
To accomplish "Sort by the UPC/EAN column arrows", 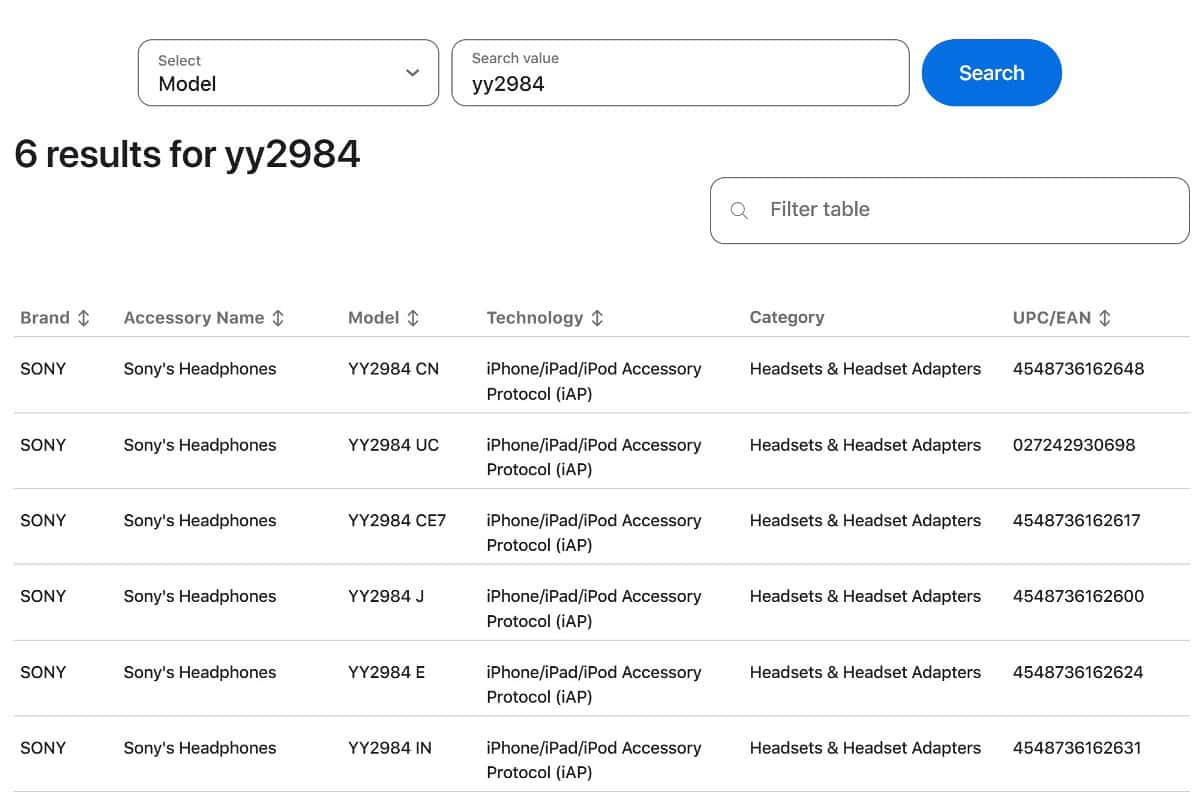I will click(1105, 318).
